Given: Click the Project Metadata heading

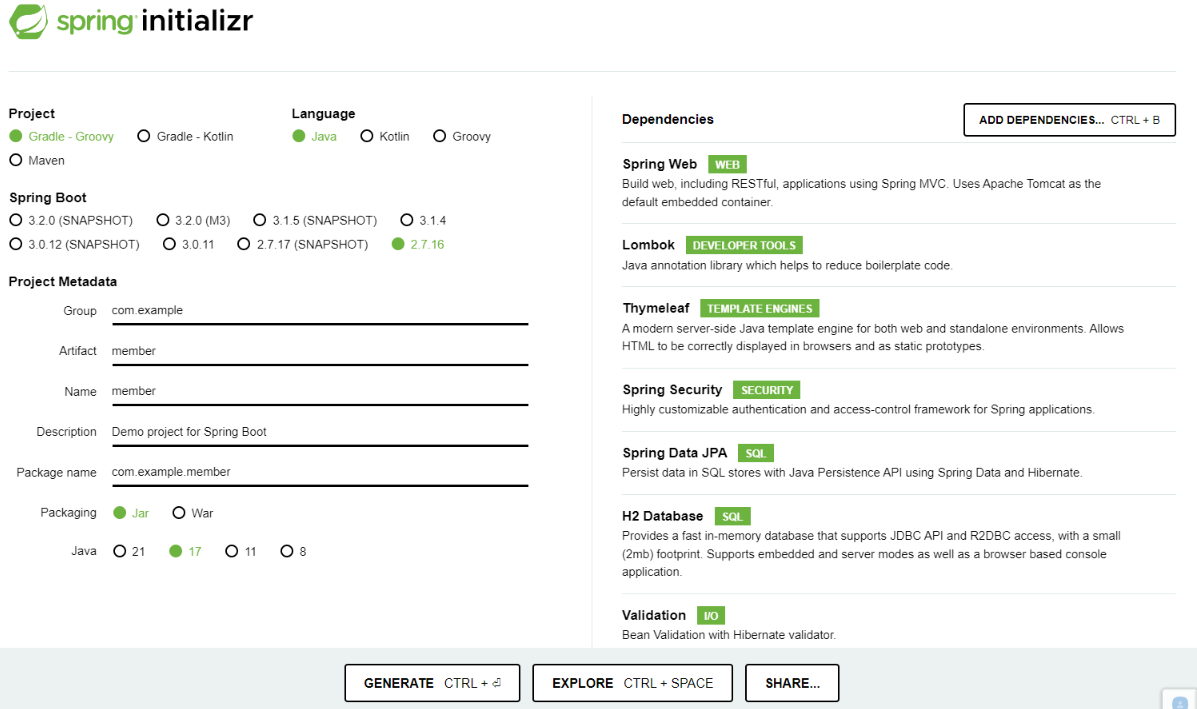Looking at the screenshot, I should [x=63, y=282].
